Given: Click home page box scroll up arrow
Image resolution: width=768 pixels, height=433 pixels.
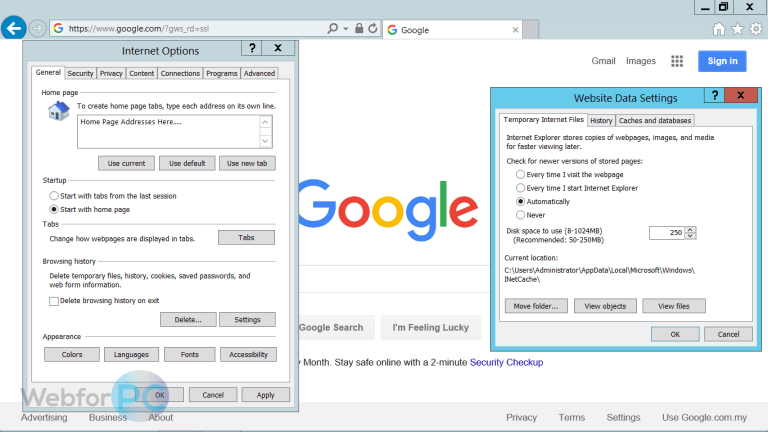Looking at the screenshot, I should coord(265,122).
